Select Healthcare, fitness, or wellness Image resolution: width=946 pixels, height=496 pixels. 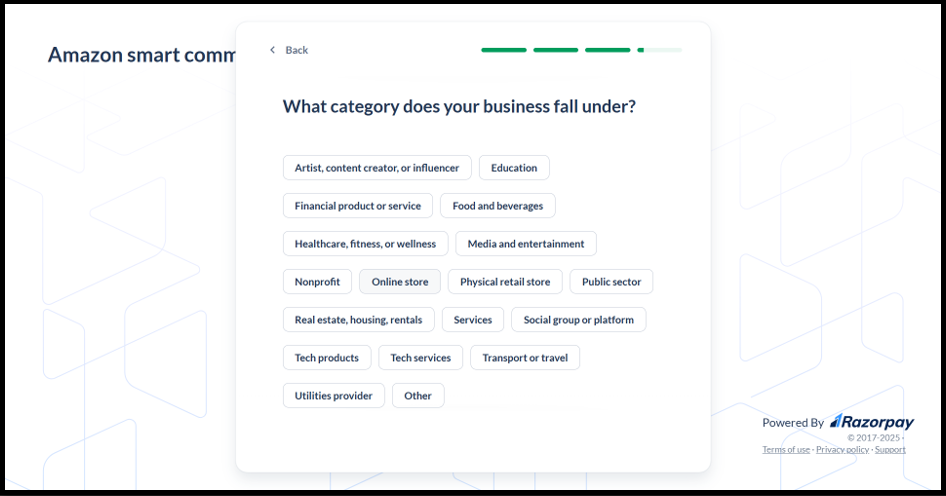(x=366, y=244)
